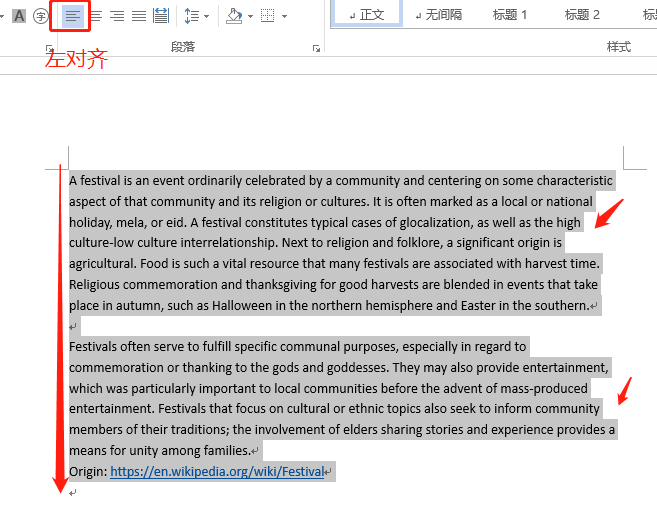The width and height of the screenshot is (657, 514).
Task: Align the text to the right
Action: 117,16
